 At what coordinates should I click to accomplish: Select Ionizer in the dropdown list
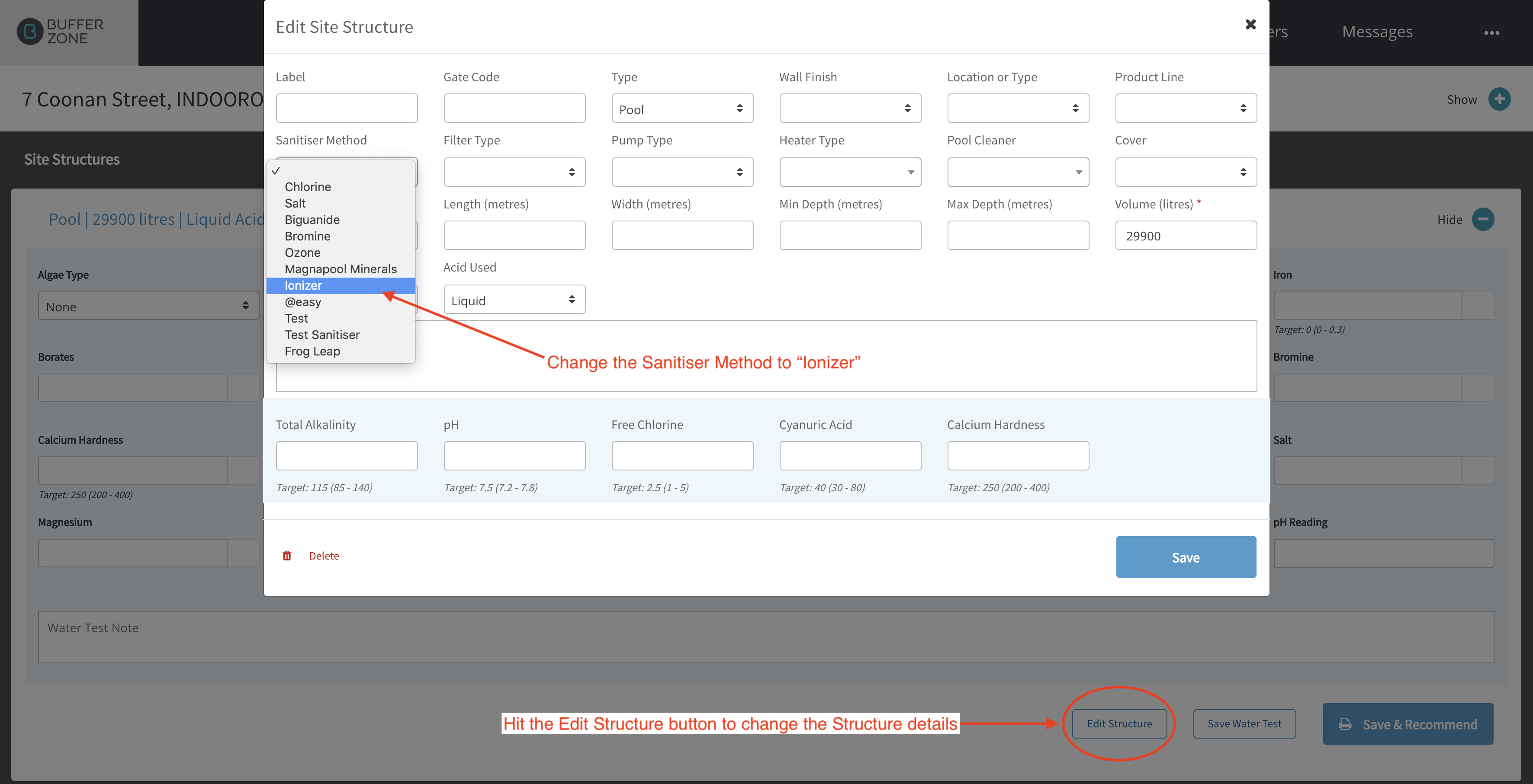[x=341, y=285]
